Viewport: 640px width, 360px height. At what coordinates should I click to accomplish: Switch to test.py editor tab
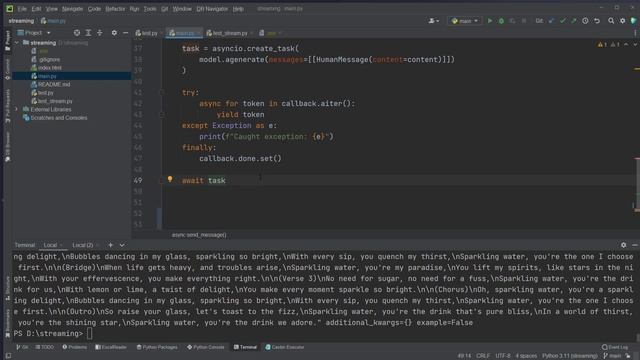[x=149, y=33]
